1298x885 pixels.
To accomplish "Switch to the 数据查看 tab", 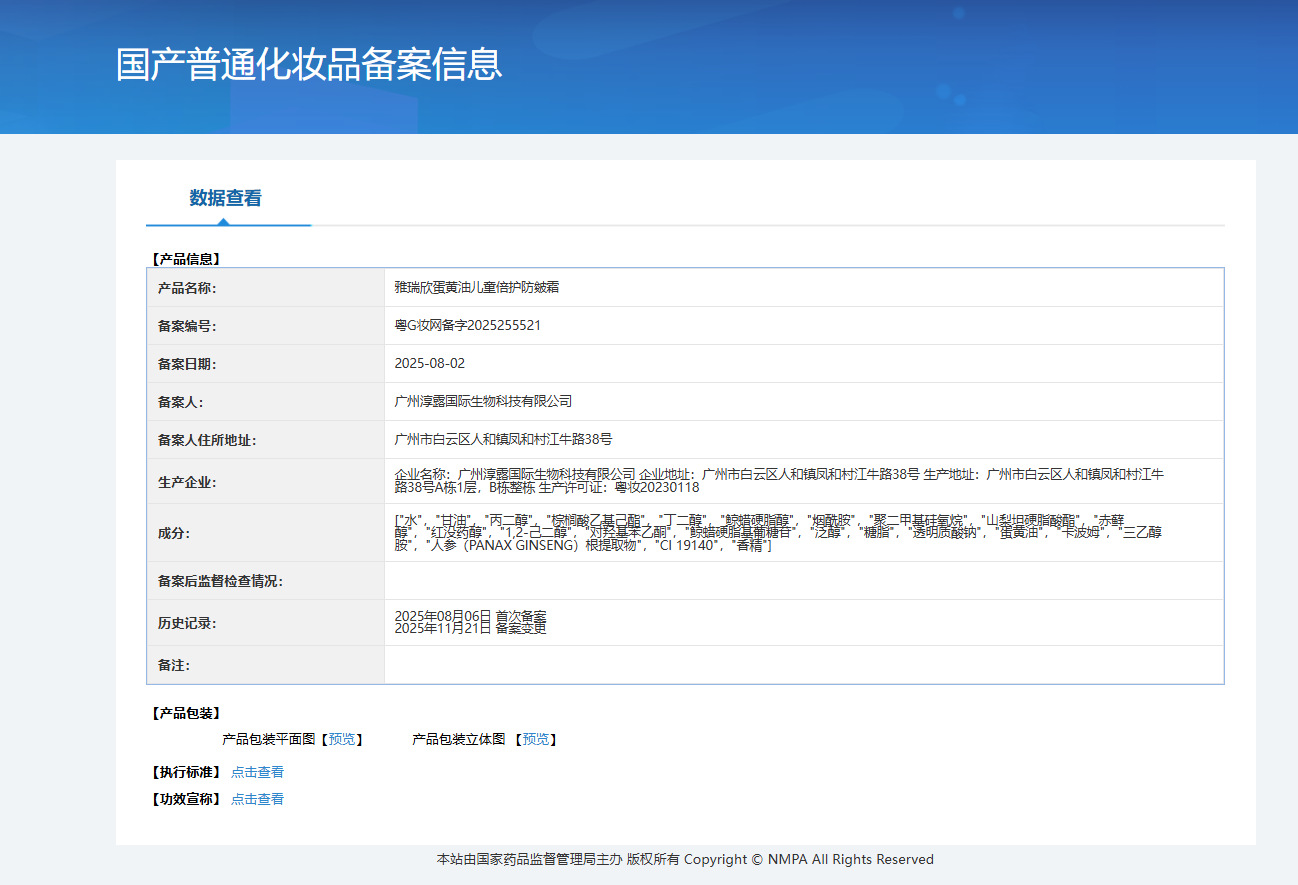I will coord(225,198).
